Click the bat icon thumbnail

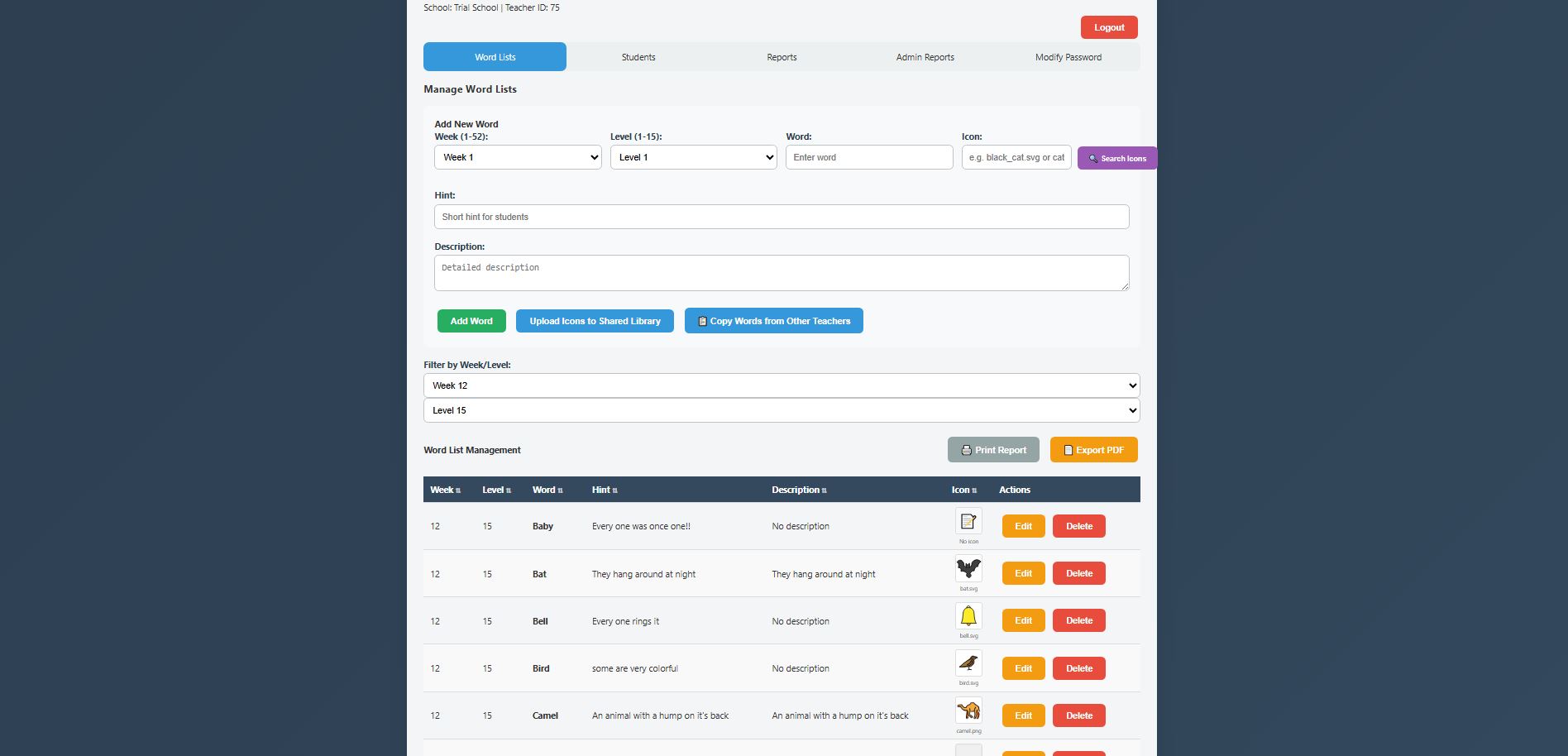968,569
